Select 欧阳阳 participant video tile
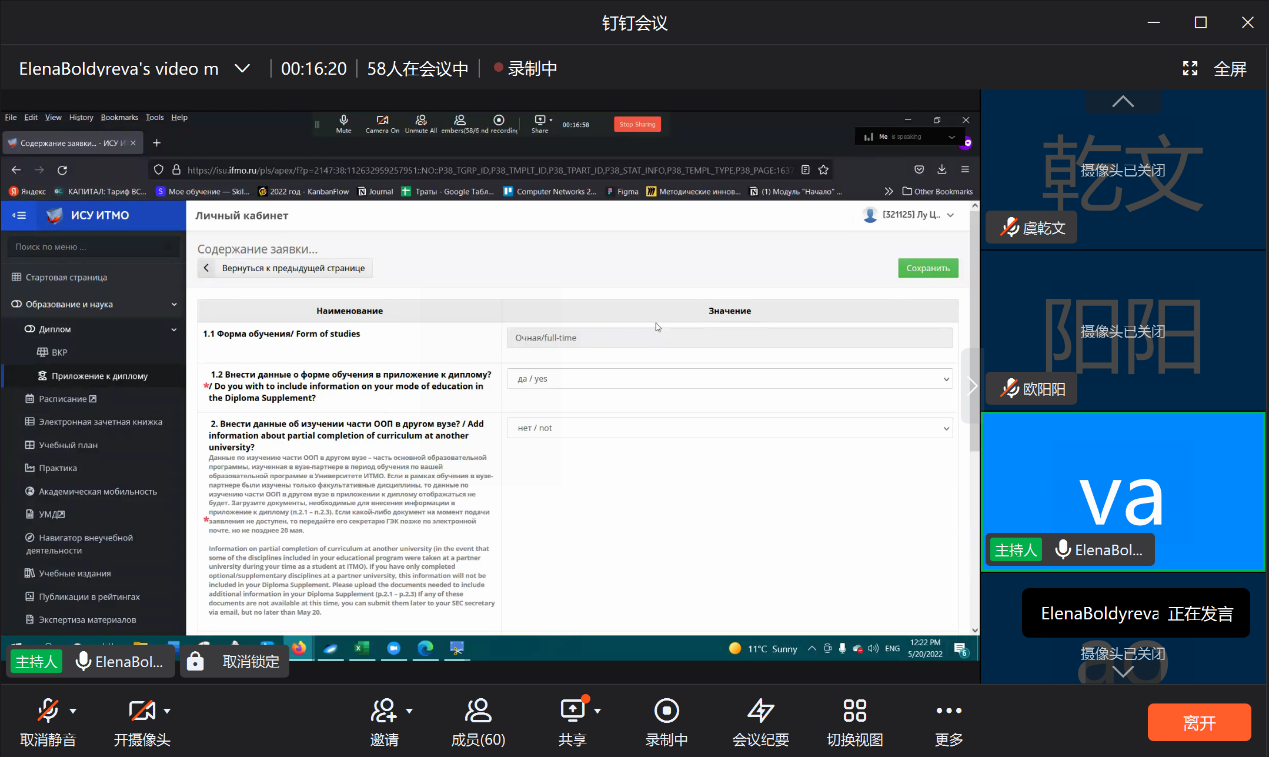This screenshot has width=1269, height=757. pyautogui.click(x=1125, y=331)
